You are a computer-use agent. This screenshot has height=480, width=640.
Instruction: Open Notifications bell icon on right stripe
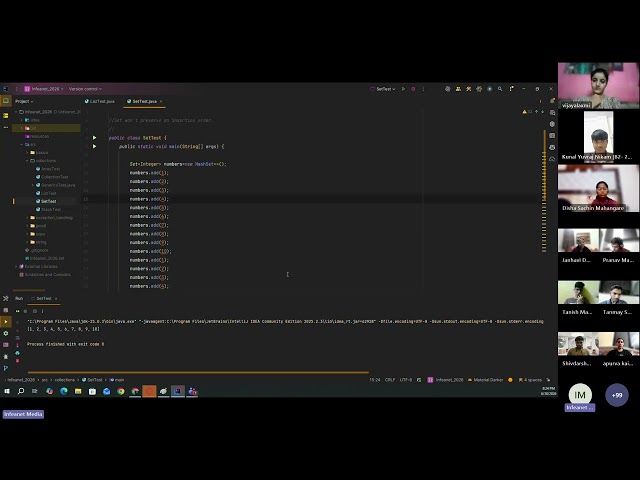point(552,101)
